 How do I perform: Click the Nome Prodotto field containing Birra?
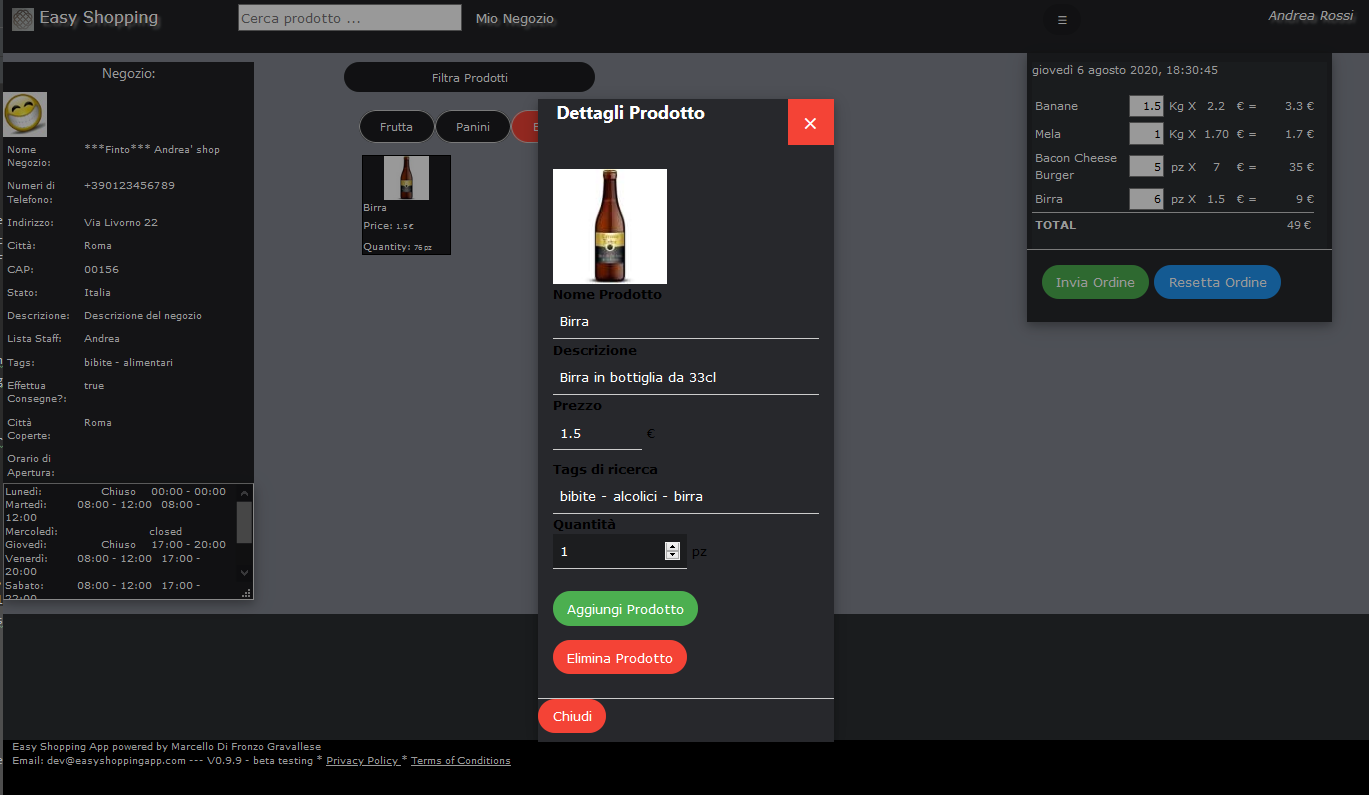(x=686, y=322)
